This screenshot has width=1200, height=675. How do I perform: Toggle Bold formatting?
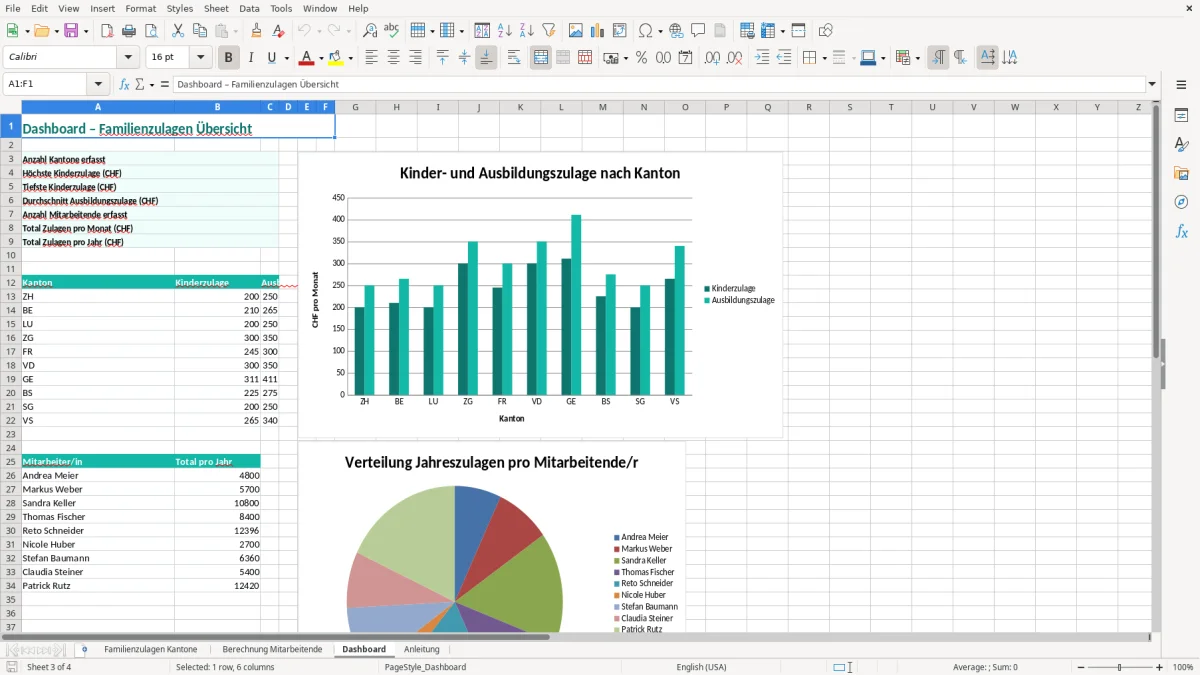(229, 58)
